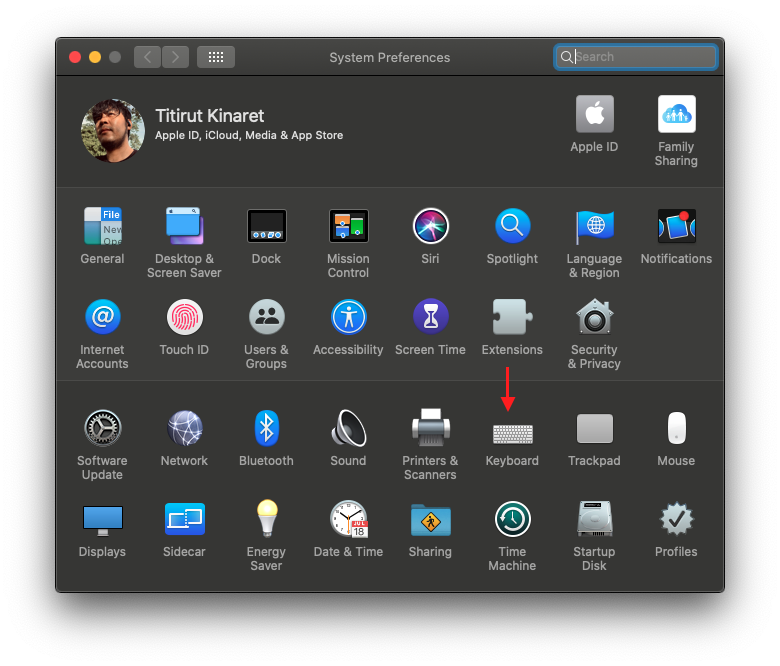Open Software Update preferences
780x666 pixels.
click(x=102, y=429)
